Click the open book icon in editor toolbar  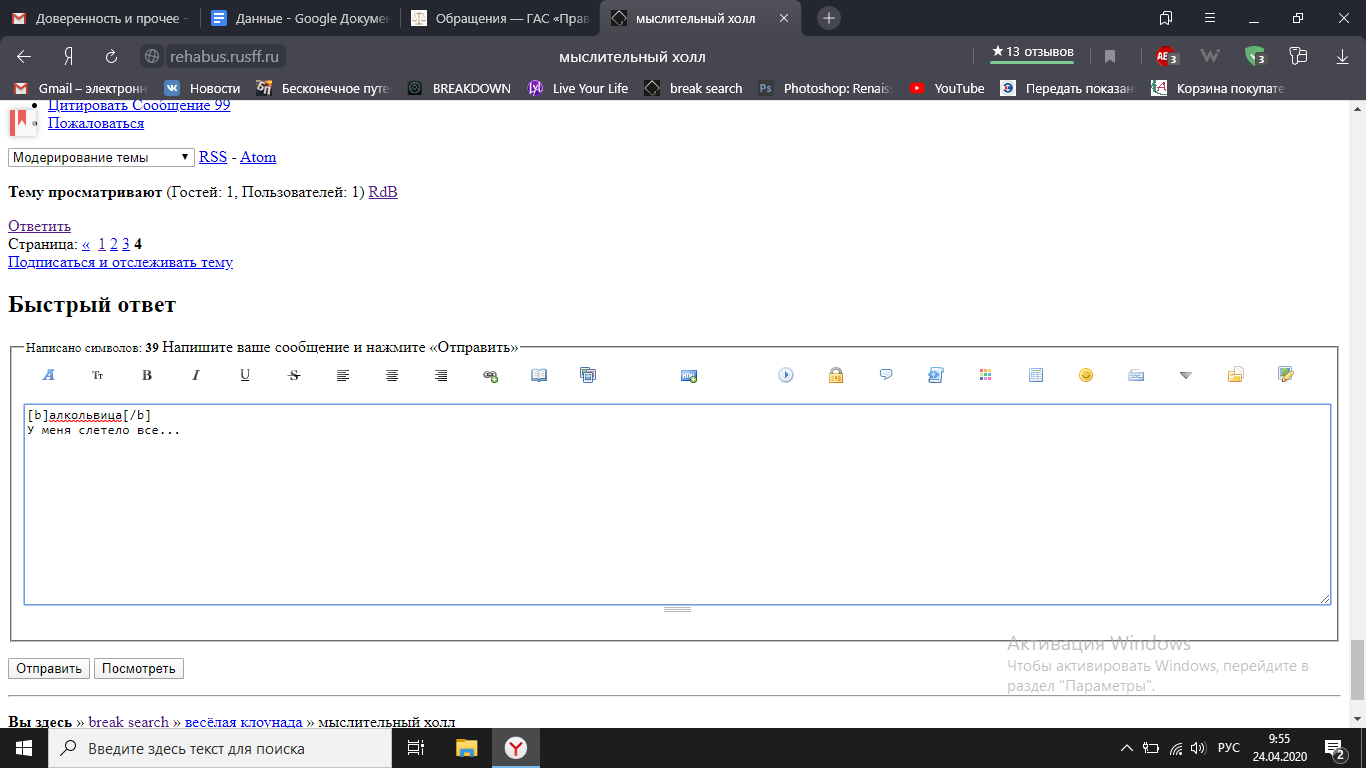click(539, 375)
